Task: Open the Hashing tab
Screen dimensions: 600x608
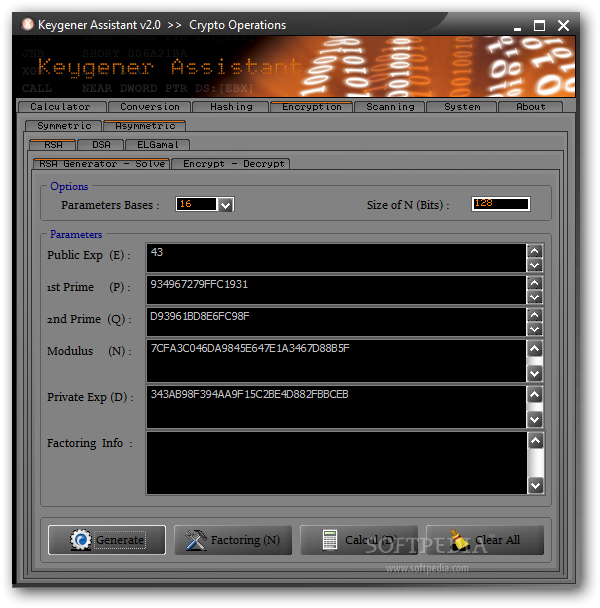Action: point(231,107)
